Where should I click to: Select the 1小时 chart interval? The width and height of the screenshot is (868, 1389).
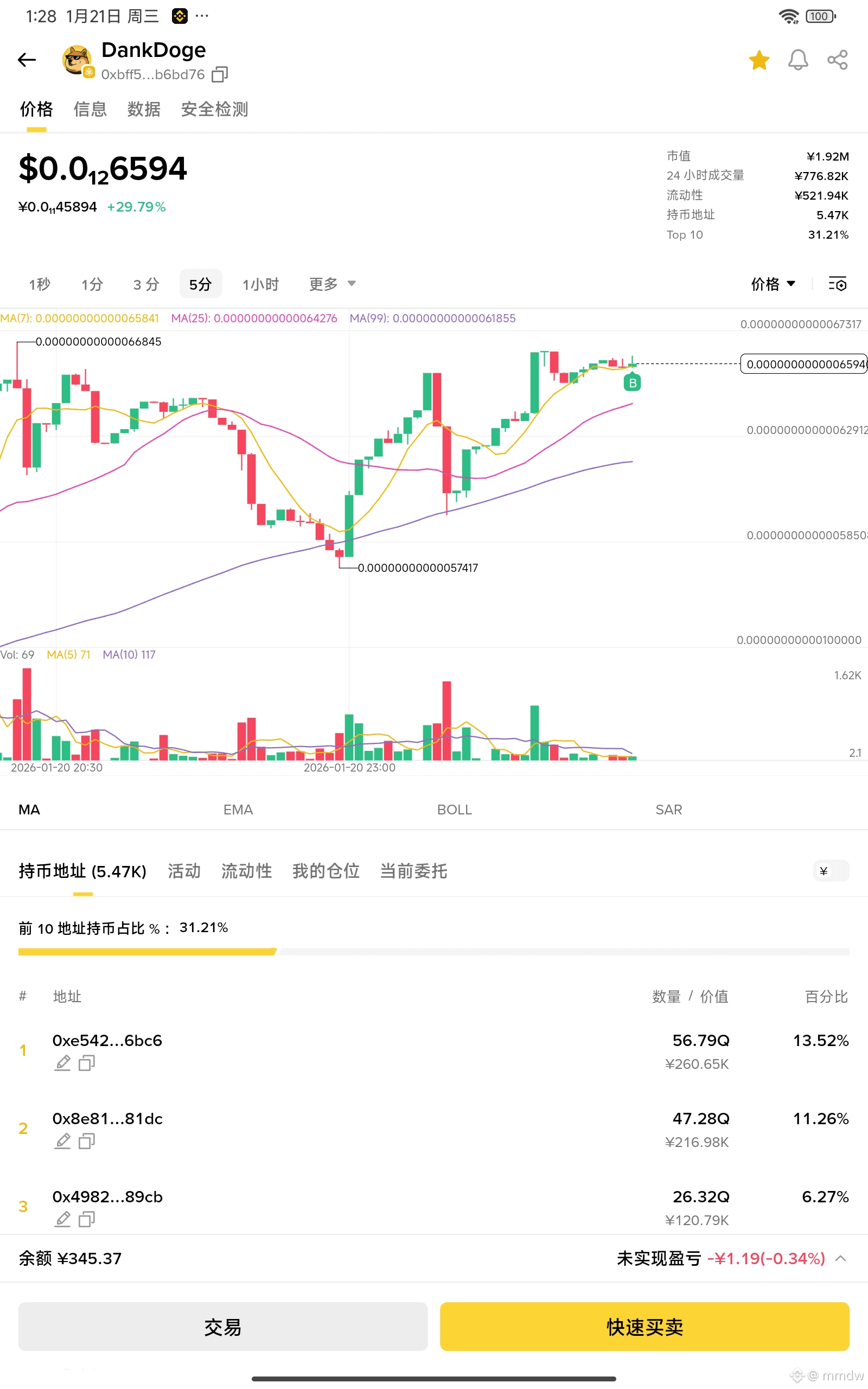coord(260,284)
